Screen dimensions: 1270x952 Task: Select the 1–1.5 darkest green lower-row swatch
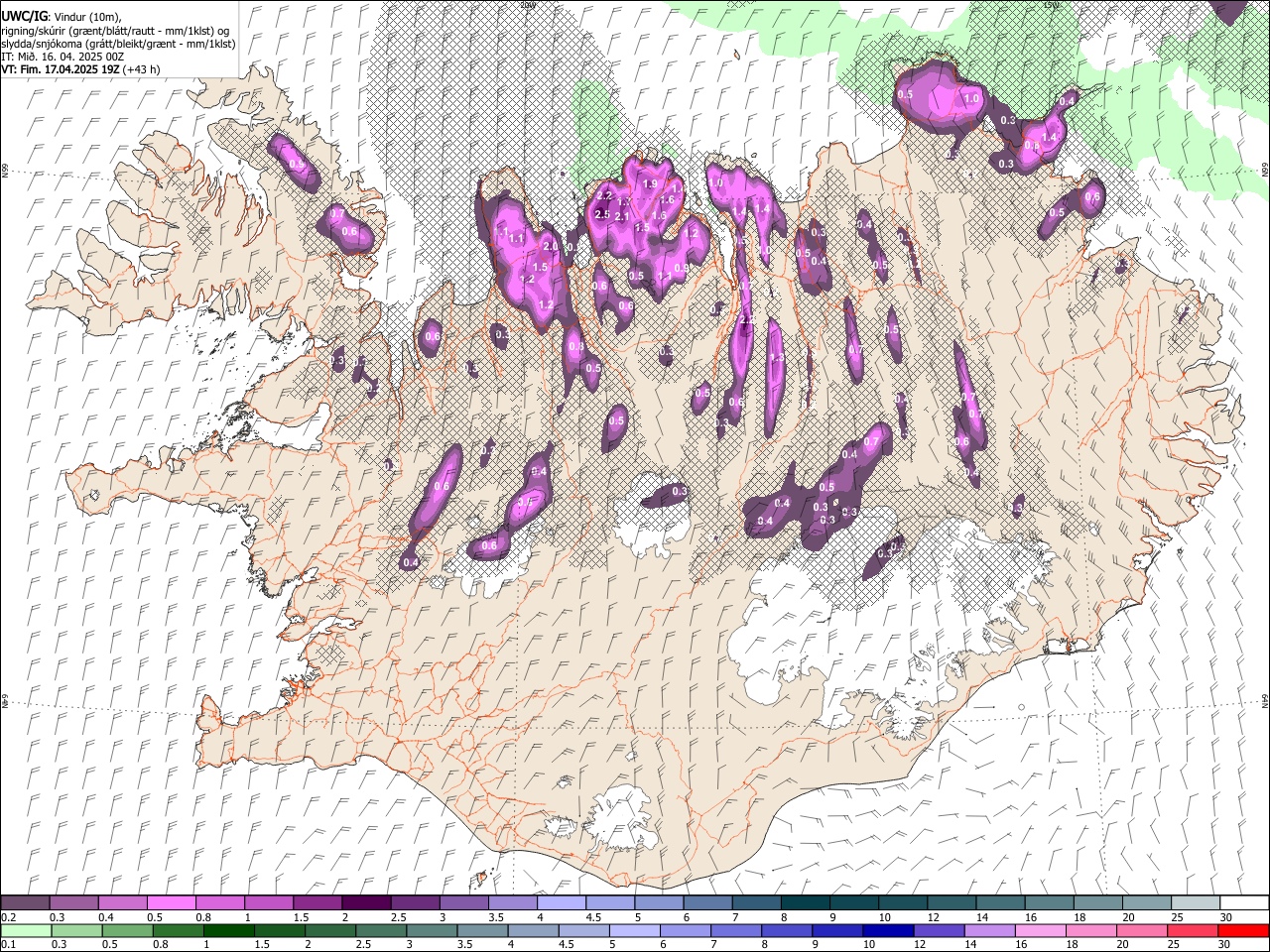point(229,930)
